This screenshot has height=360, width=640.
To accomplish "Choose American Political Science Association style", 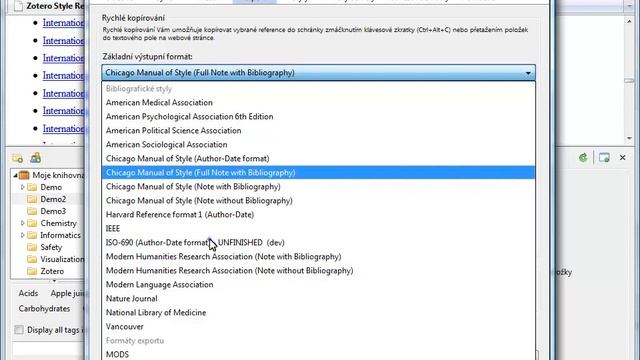I will [318, 131].
